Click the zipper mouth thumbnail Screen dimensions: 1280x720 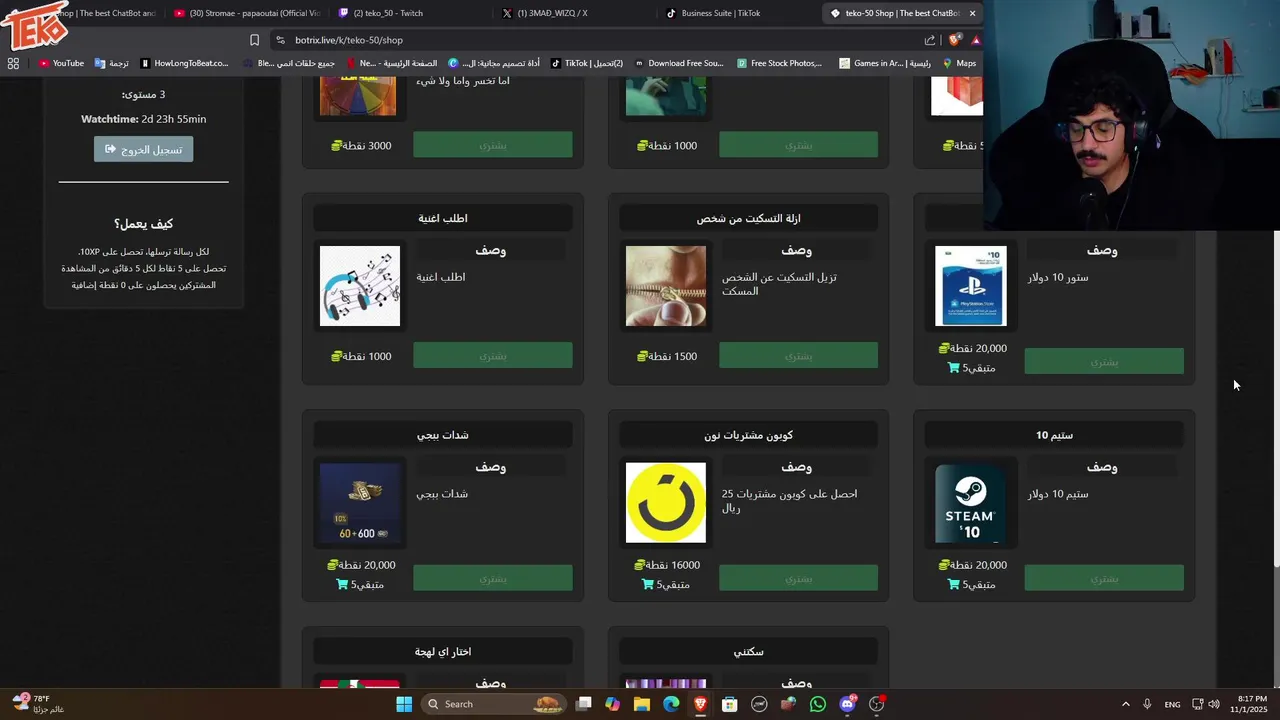coord(665,286)
